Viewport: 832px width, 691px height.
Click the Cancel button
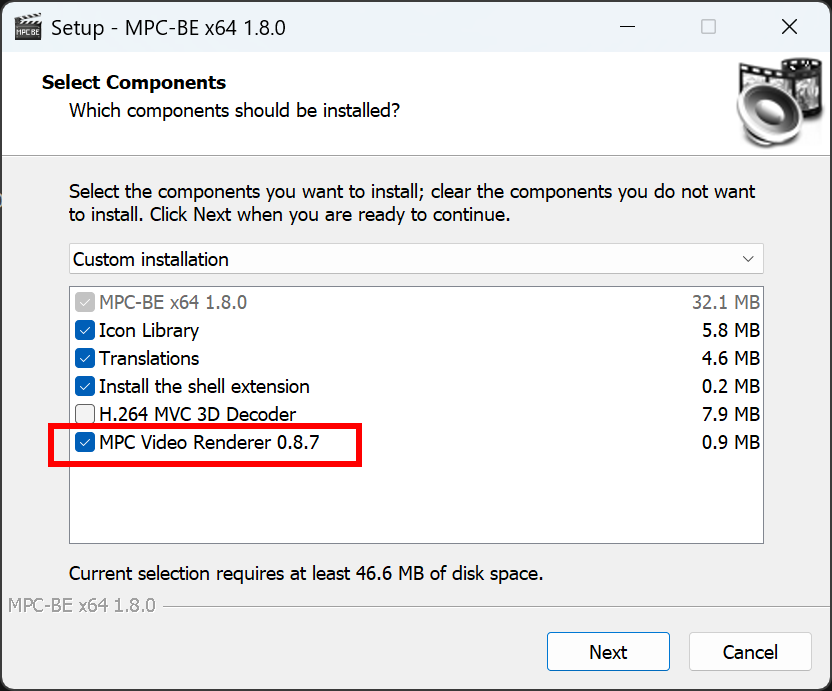click(x=750, y=652)
